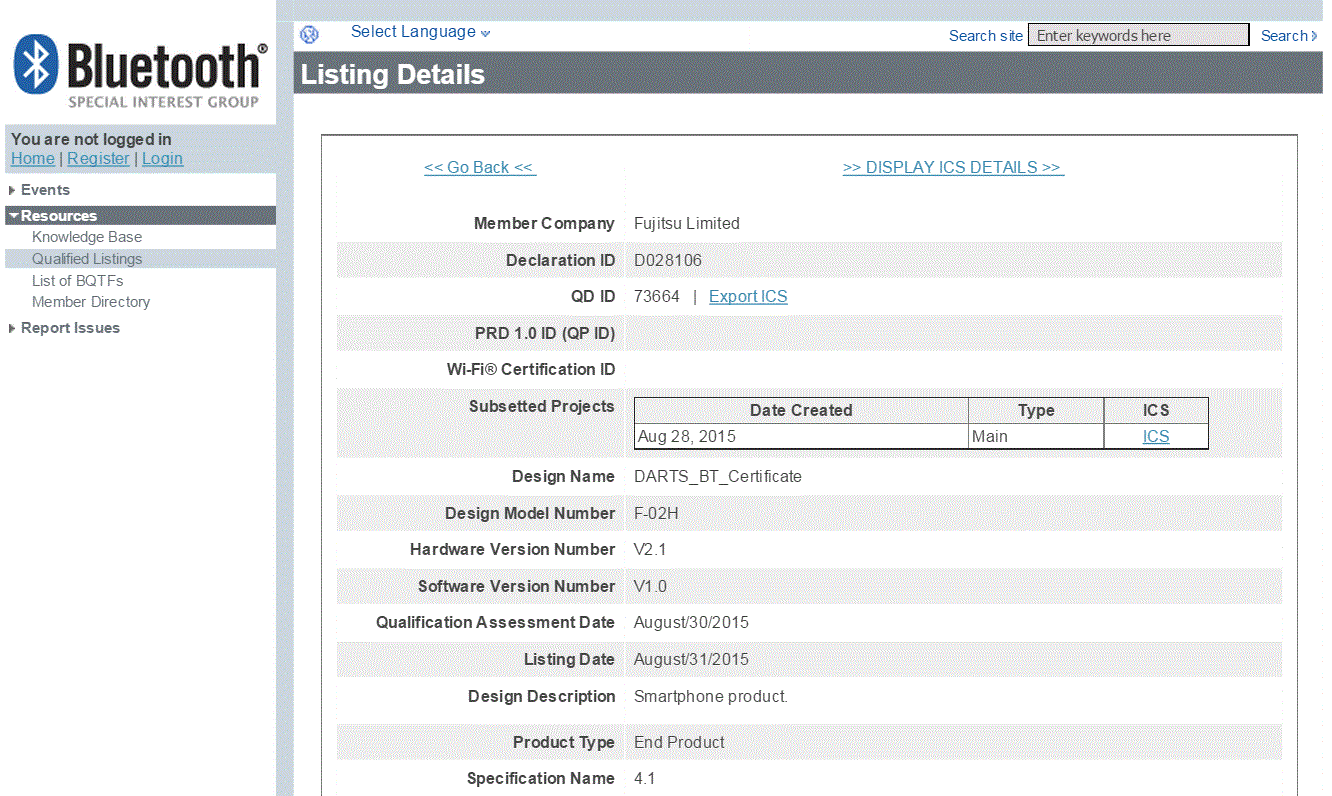Click the Date Created column header
Image resolution: width=1332 pixels, height=796 pixels.
pos(801,411)
